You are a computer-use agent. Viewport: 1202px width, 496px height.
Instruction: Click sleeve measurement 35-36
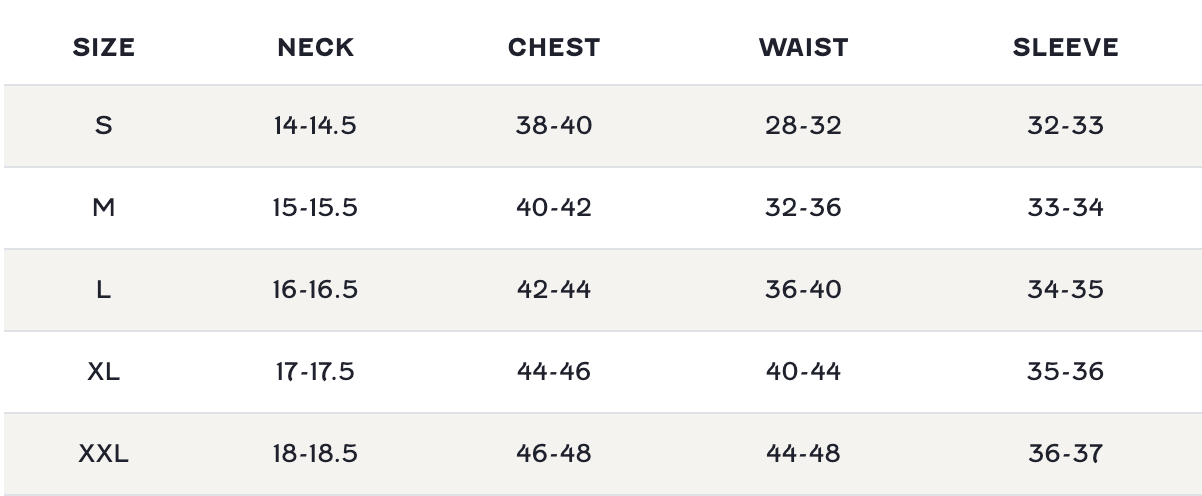pyautogui.click(x=1065, y=372)
